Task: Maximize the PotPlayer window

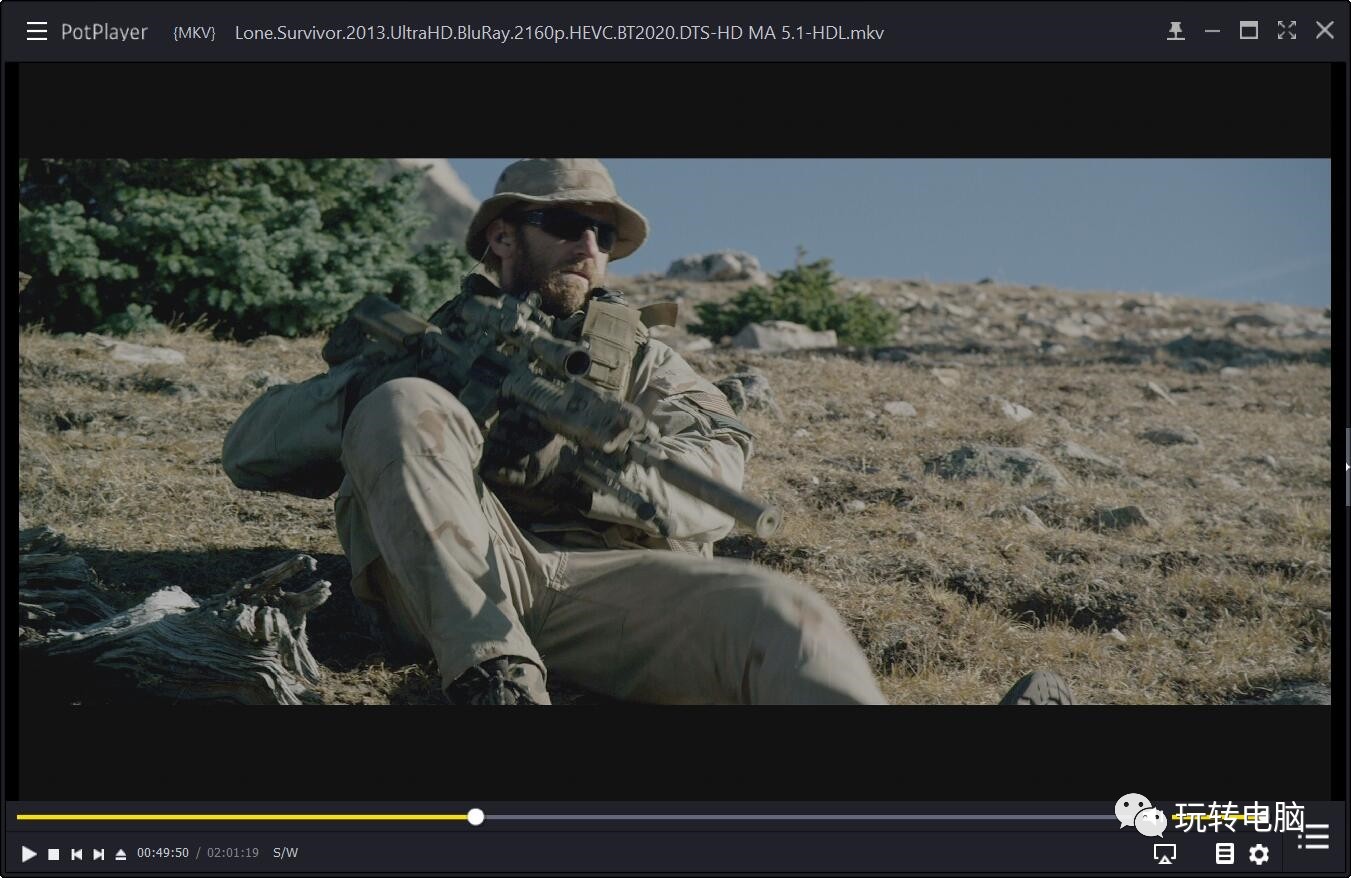Action: [x=1249, y=31]
